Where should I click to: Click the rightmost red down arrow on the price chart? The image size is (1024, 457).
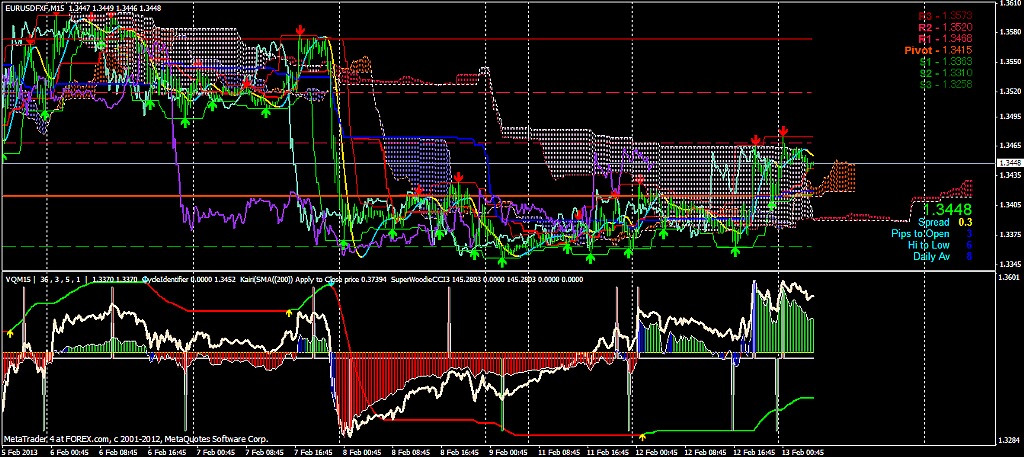[x=784, y=132]
